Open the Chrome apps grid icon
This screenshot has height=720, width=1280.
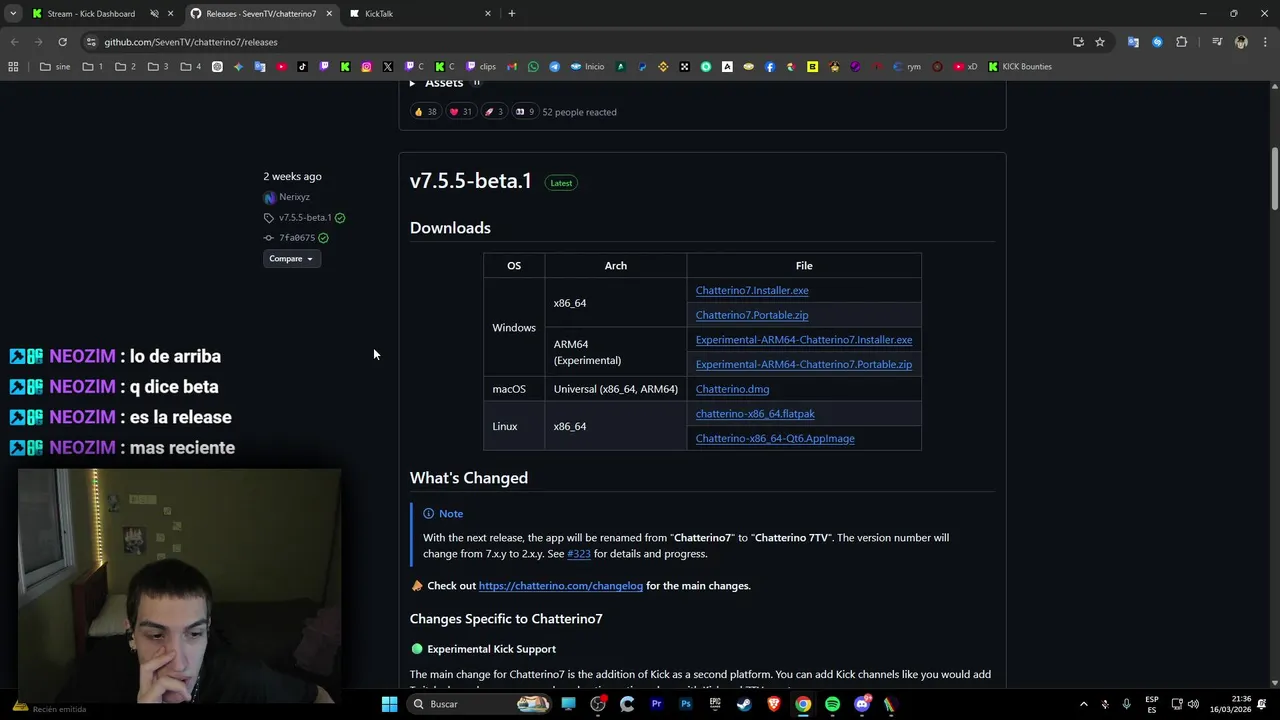click(13, 67)
